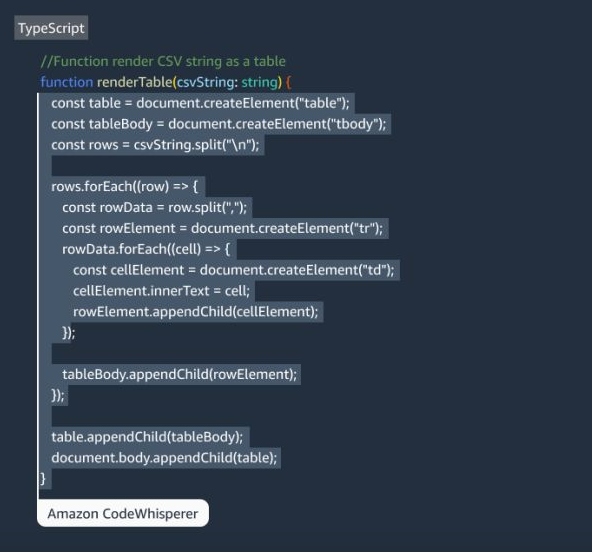
Task: Click the document.body.appendChild(table) line
Action: coord(164,458)
